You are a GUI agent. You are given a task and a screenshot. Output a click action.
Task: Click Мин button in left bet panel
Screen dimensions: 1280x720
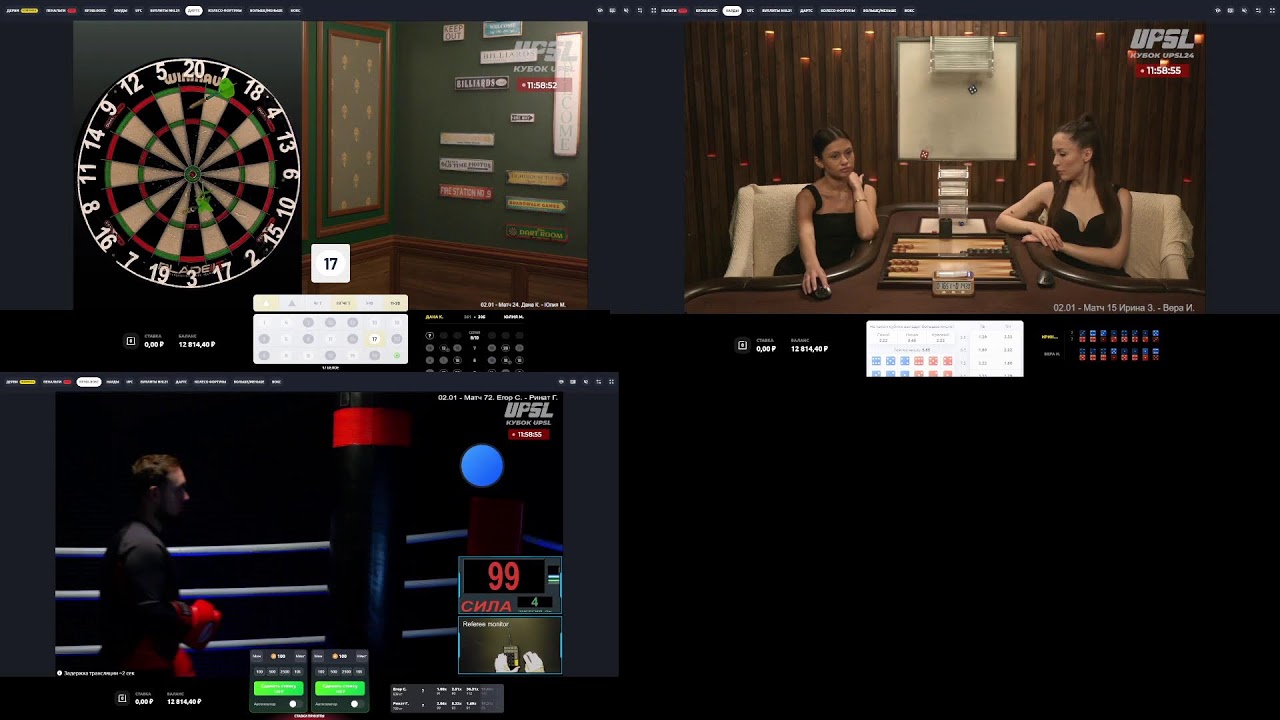[257, 656]
